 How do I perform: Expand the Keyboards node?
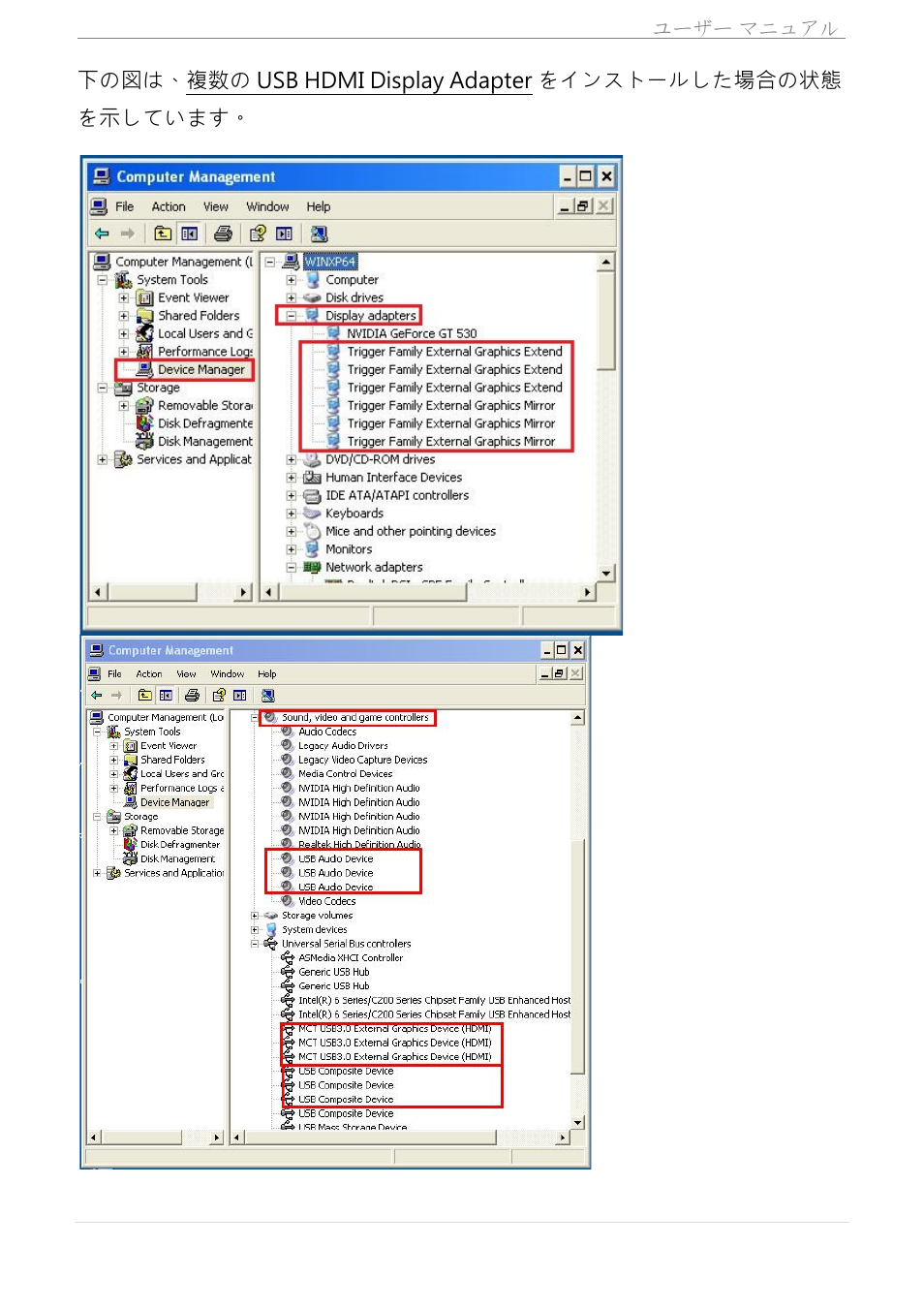click(x=291, y=514)
